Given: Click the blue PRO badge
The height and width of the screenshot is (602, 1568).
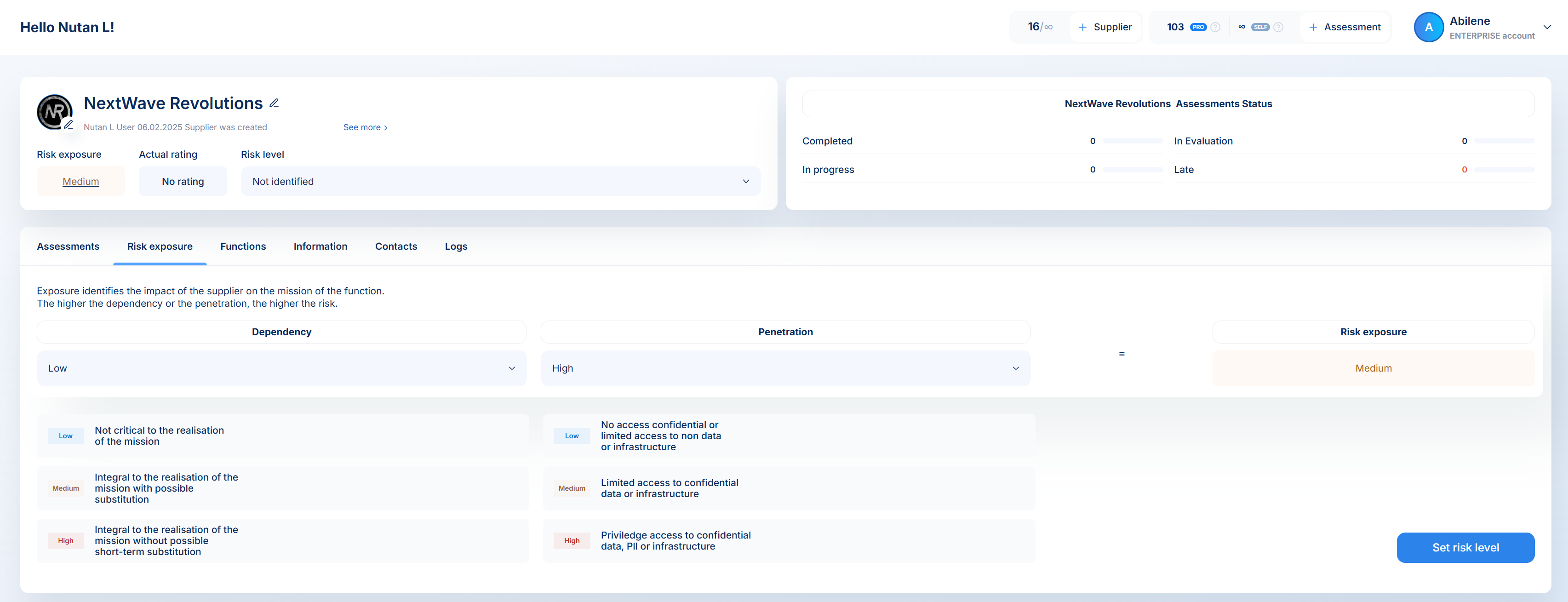Looking at the screenshot, I should point(1198,27).
